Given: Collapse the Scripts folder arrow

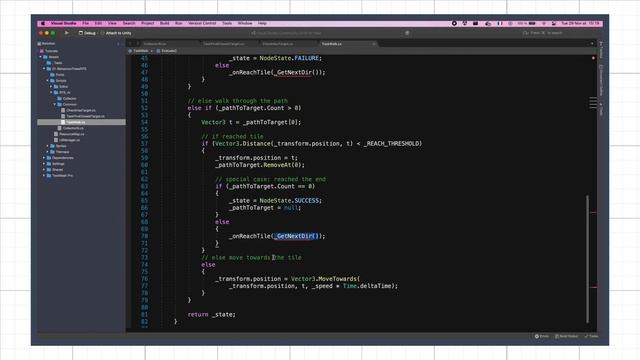Looking at the screenshot, I should pos(47,81).
